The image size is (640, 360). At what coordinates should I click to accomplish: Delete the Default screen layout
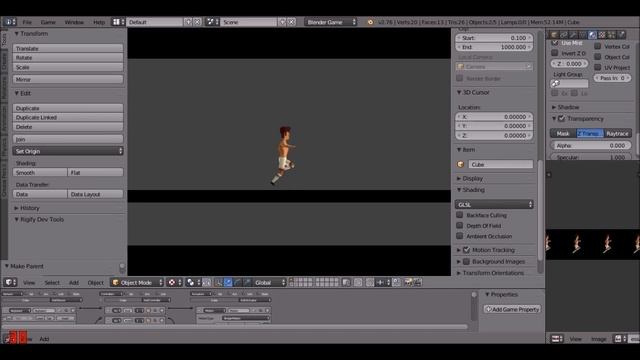coord(197,22)
